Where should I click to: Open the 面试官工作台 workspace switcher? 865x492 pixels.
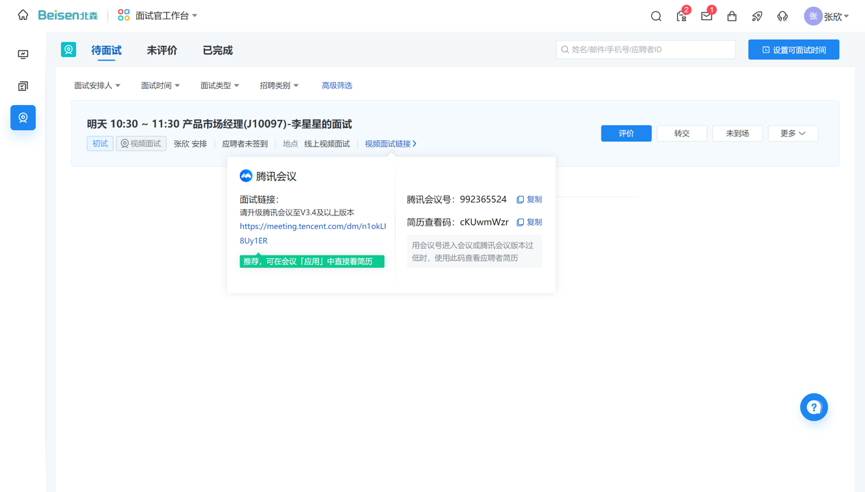[x=158, y=16]
